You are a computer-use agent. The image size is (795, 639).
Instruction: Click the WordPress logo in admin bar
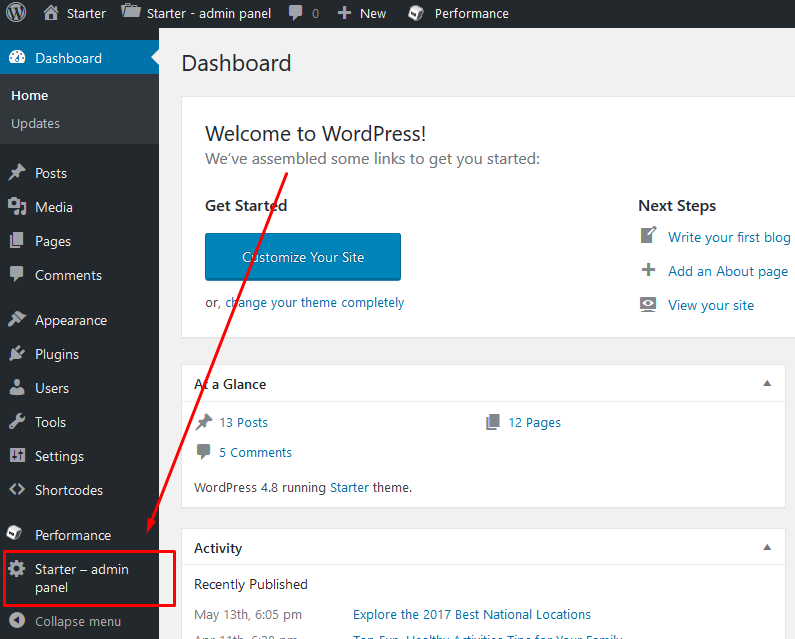click(x=16, y=13)
